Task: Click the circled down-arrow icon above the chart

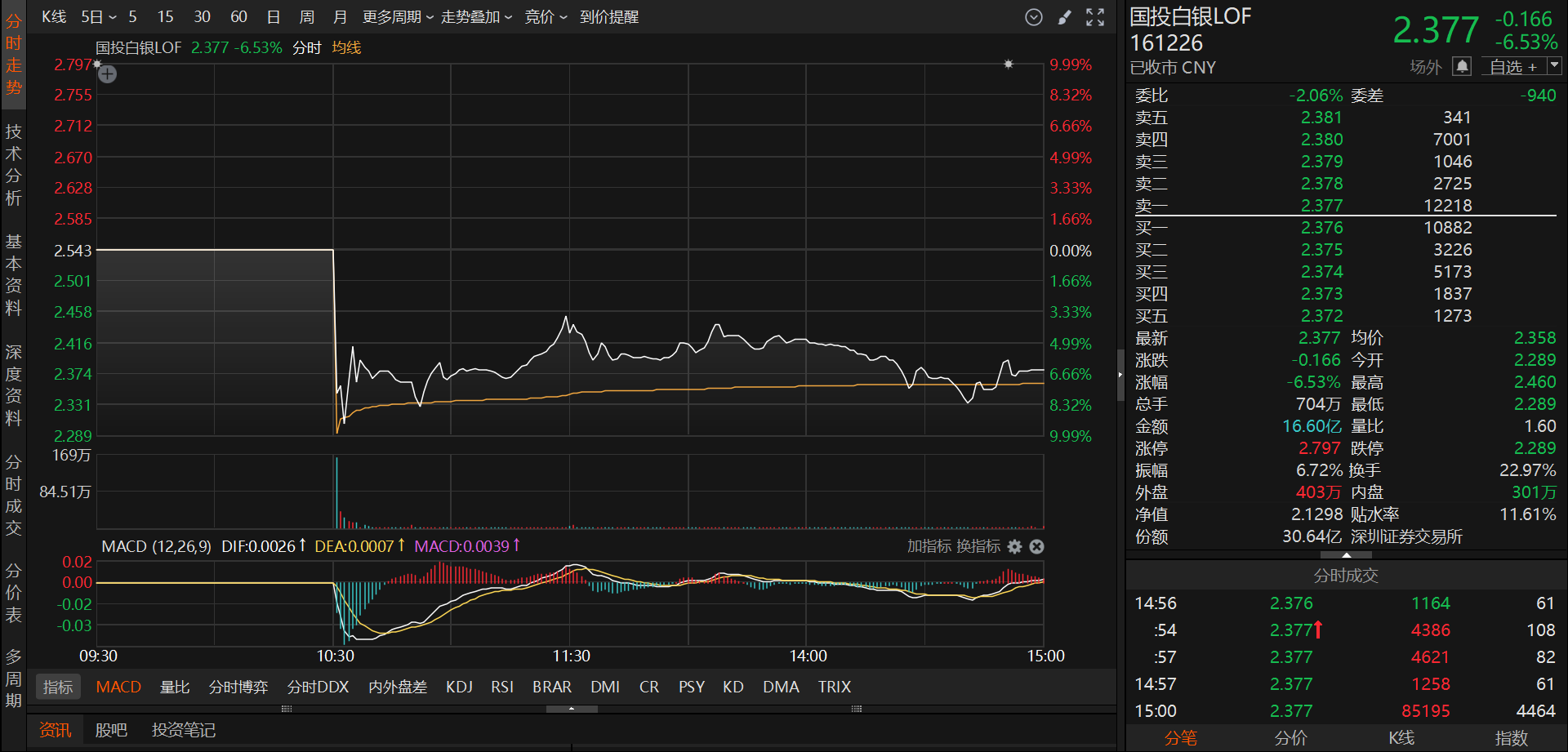Action: point(1033,17)
